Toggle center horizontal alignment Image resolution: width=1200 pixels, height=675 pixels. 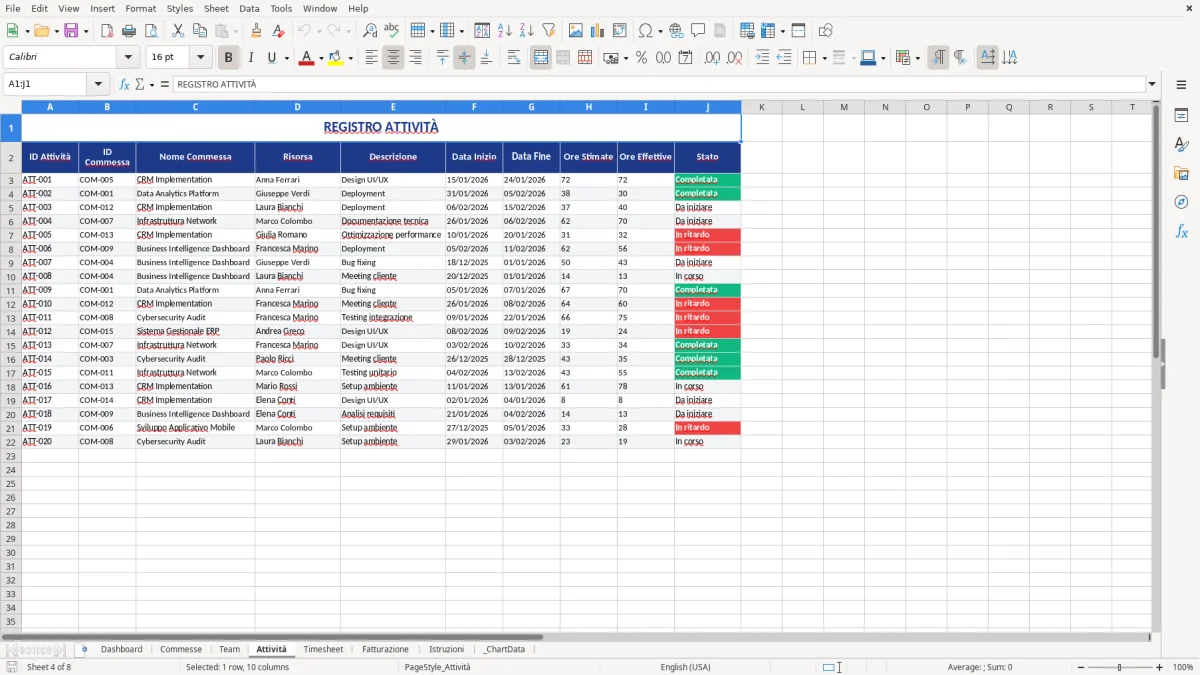coord(392,57)
